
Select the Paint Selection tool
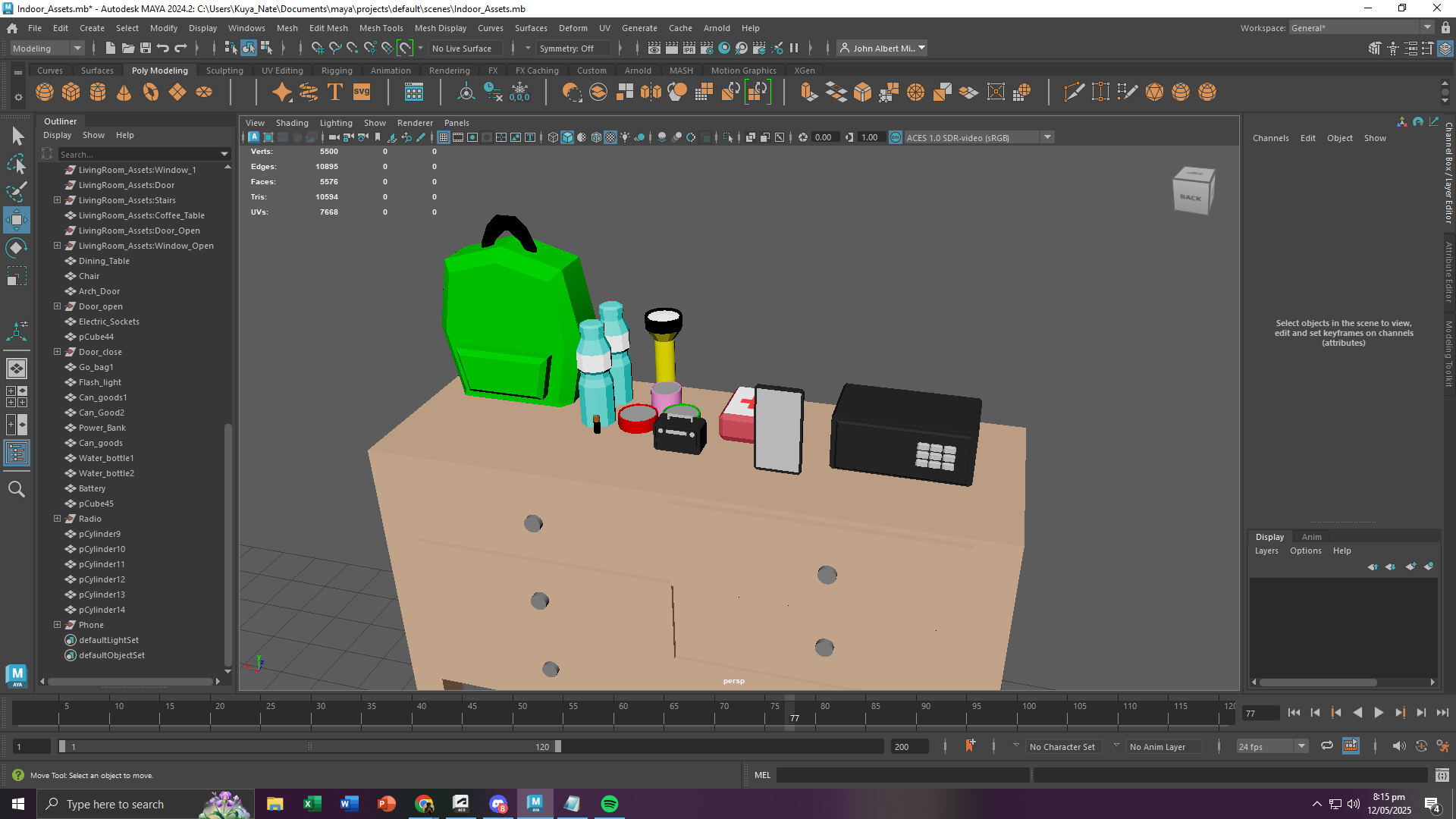point(17,191)
